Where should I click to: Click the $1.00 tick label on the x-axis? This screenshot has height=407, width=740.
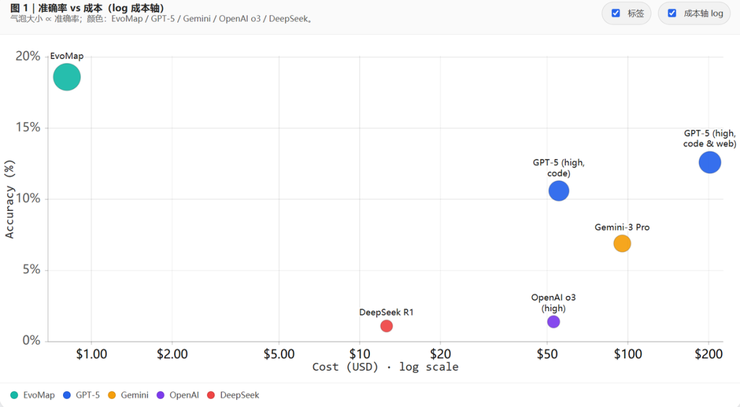[92, 354]
